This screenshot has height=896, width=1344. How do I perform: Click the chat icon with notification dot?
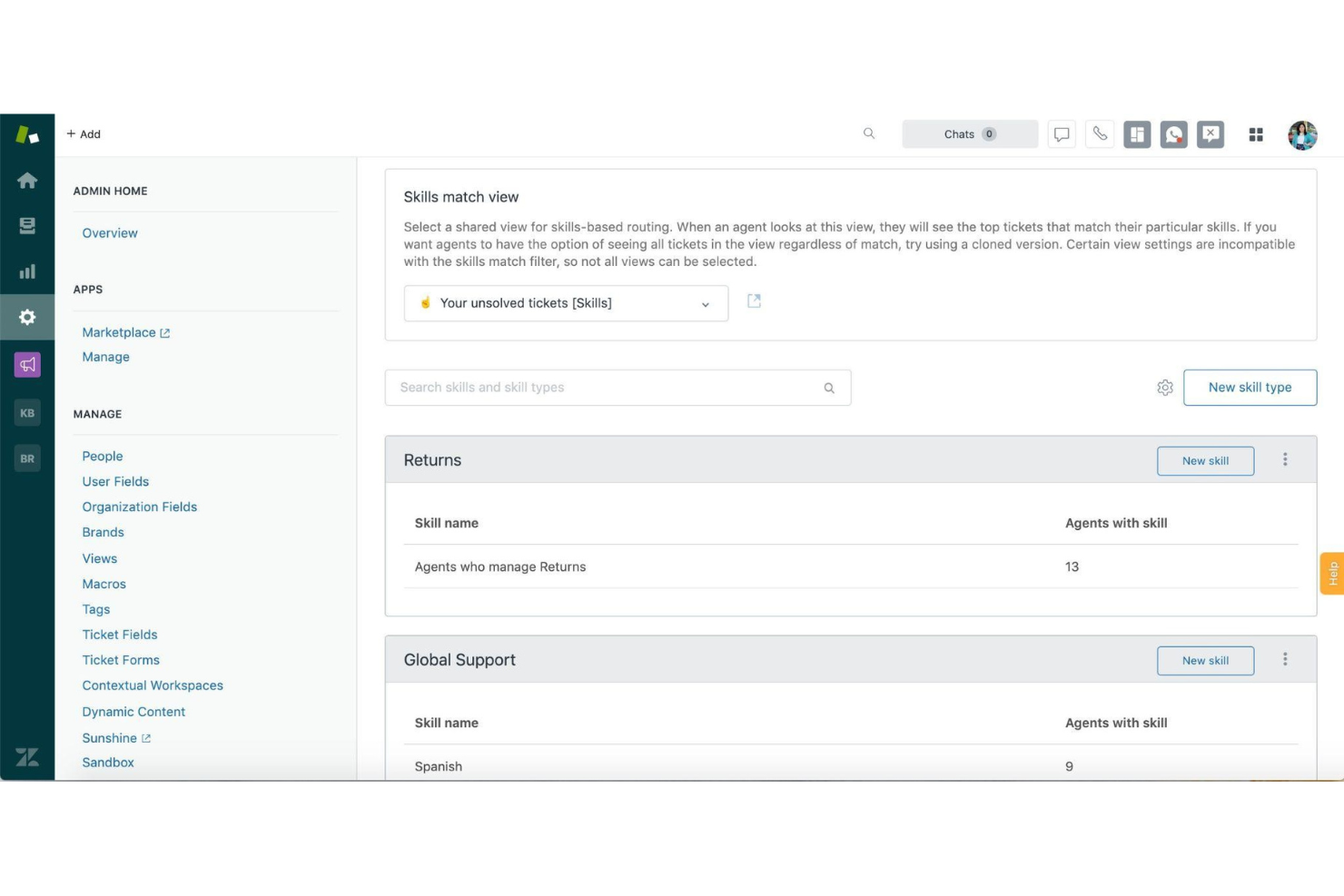tap(1173, 133)
